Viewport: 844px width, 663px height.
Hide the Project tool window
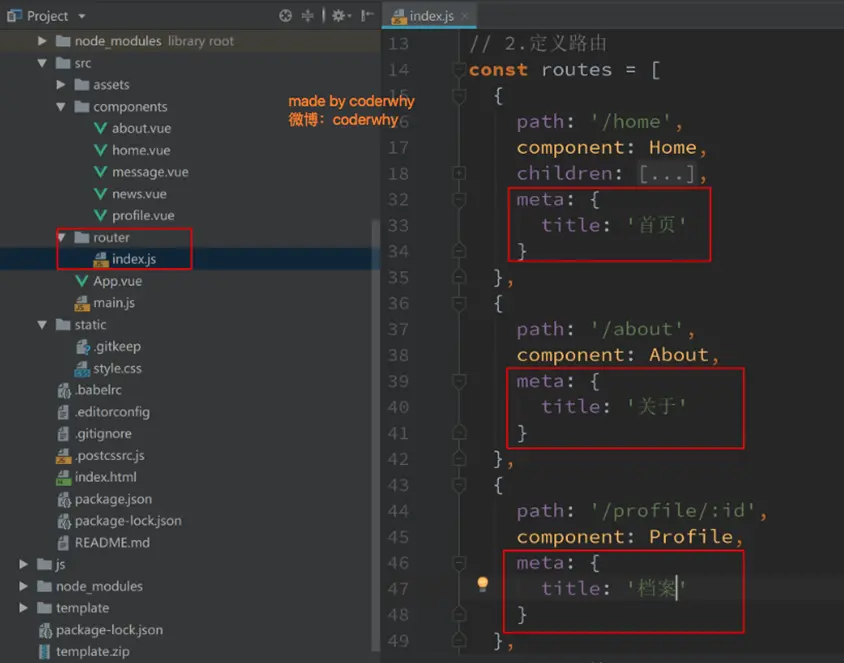[367, 16]
